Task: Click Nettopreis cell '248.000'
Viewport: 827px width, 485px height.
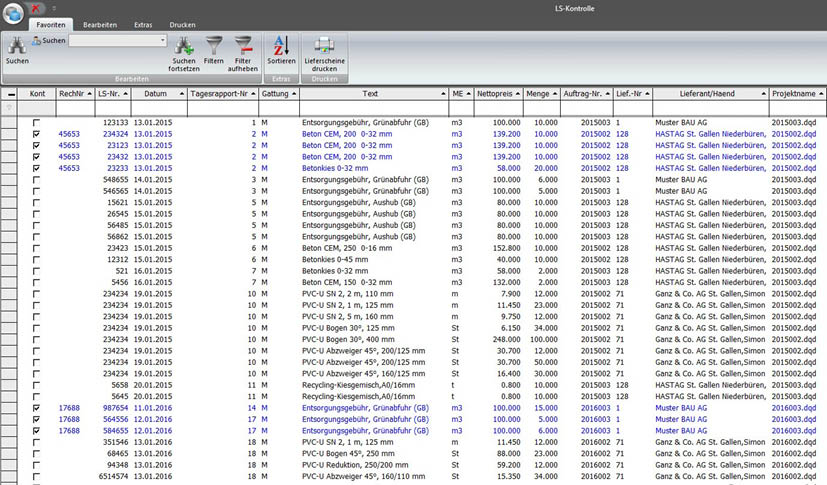Action: point(507,340)
